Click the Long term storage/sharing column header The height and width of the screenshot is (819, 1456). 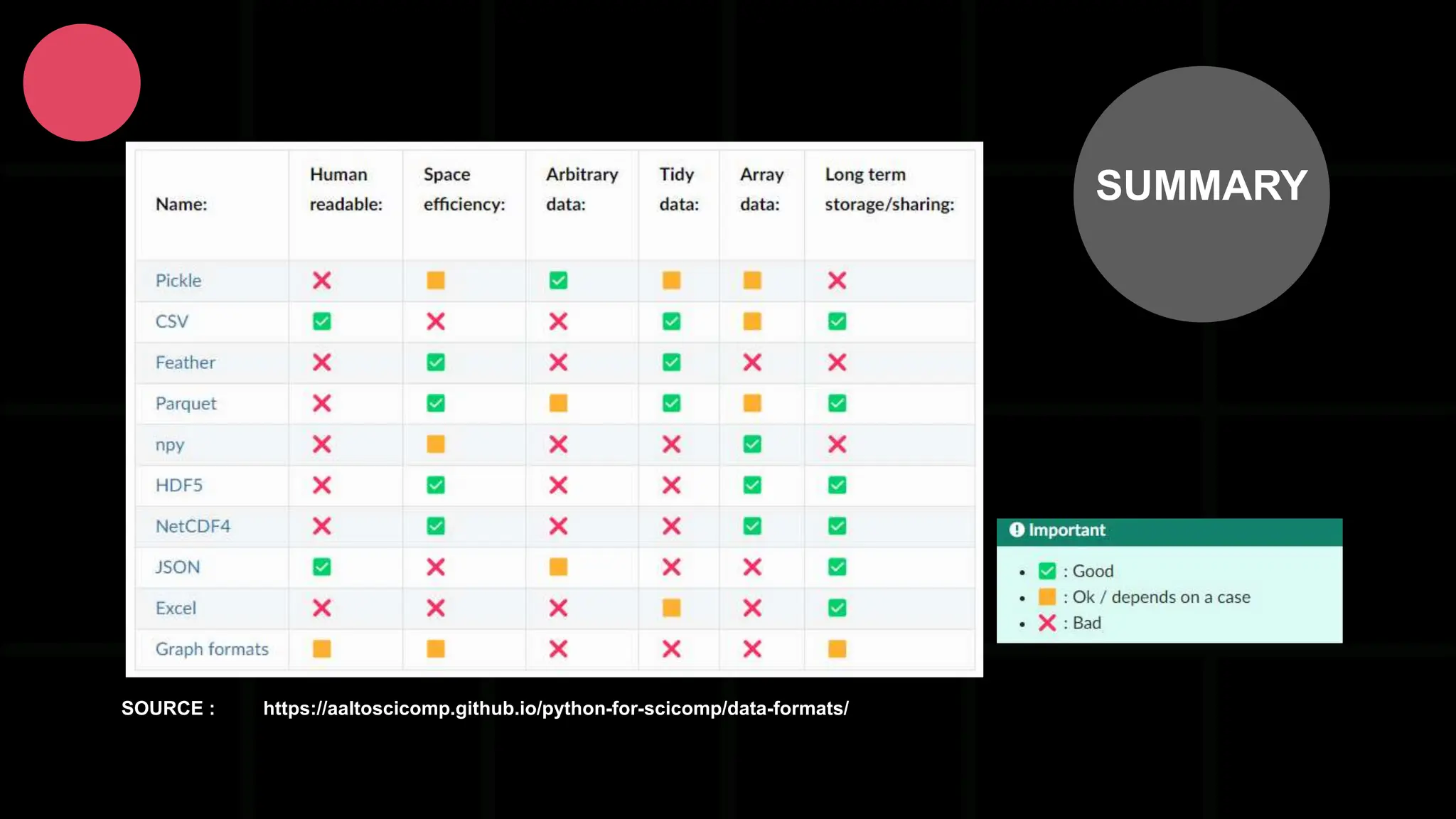click(x=889, y=189)
